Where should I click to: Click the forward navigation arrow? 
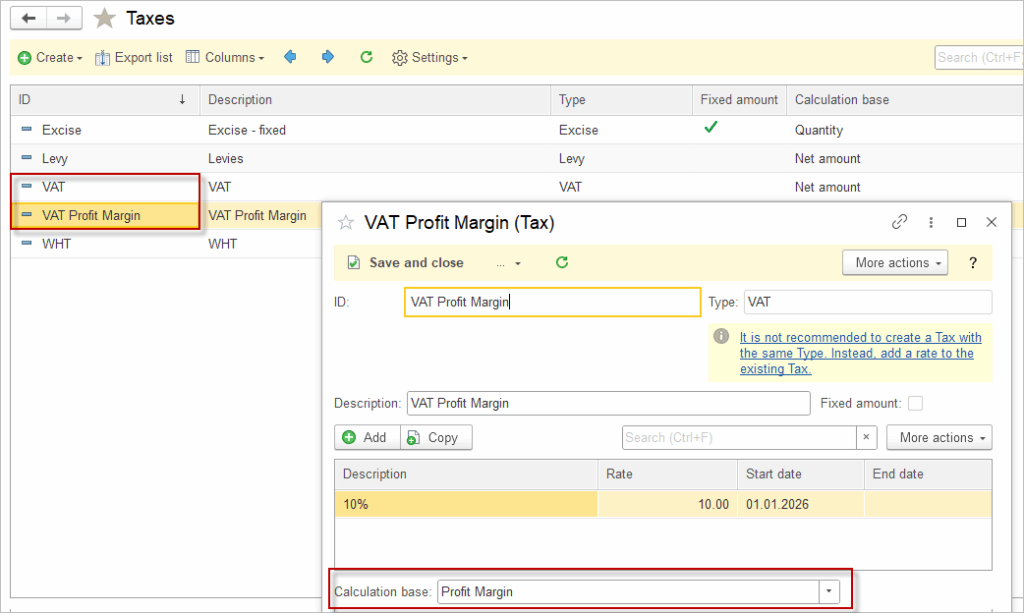[64, 18]
